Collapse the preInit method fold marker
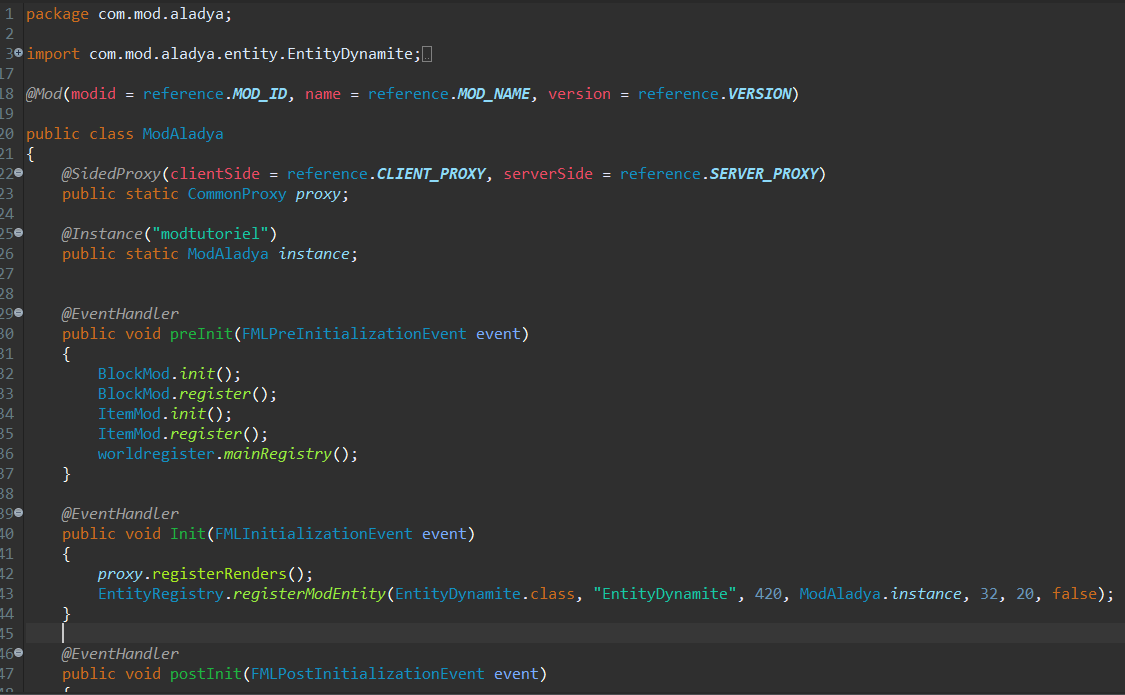This screenshot has height=695, width=1125. tap(19, 313)
